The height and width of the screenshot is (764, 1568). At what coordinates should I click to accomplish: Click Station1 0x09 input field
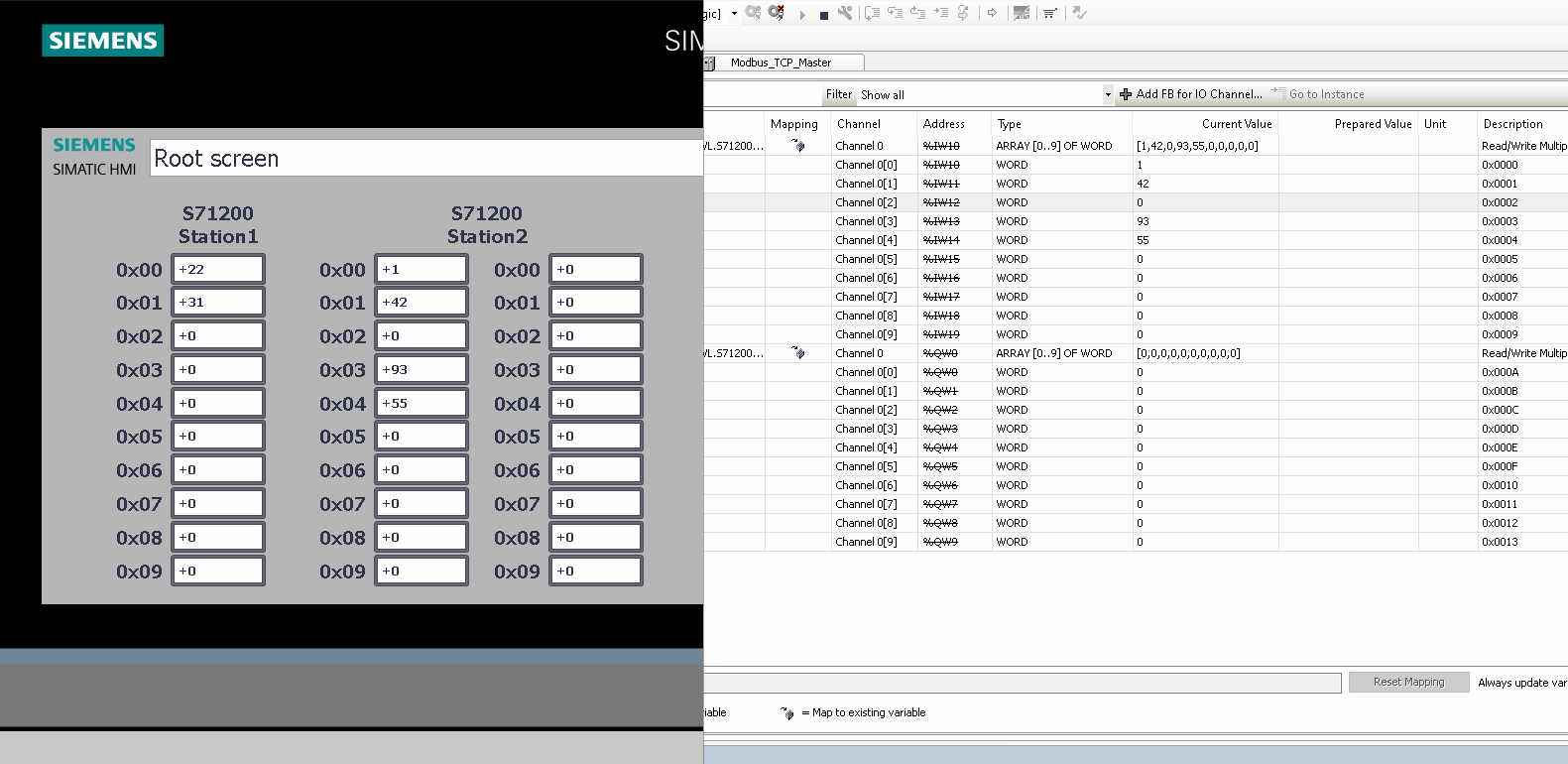click(x=218, y=571)
